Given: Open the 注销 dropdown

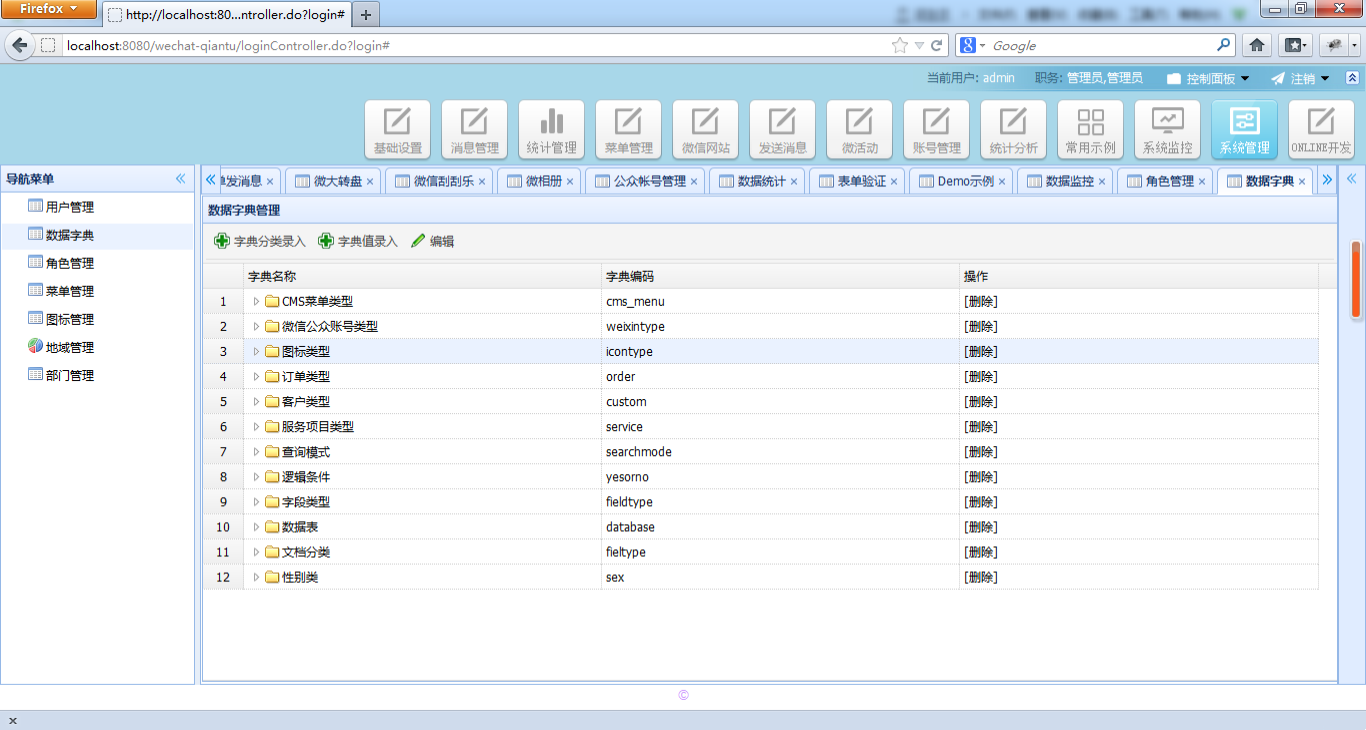Looking at the screenshot, I should [x=1300, y=78].
